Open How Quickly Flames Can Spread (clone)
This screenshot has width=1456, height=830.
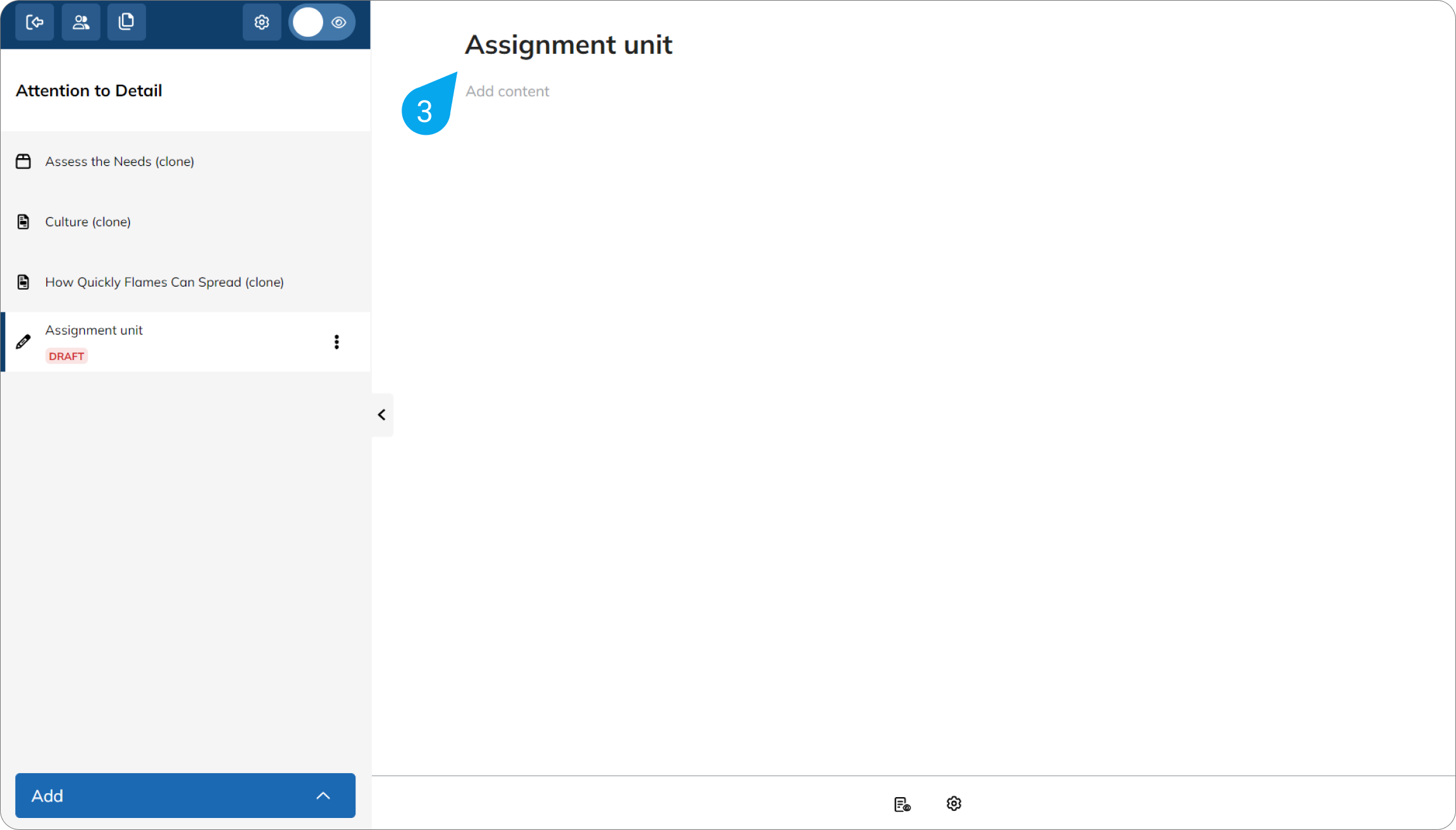pos(164,282)
